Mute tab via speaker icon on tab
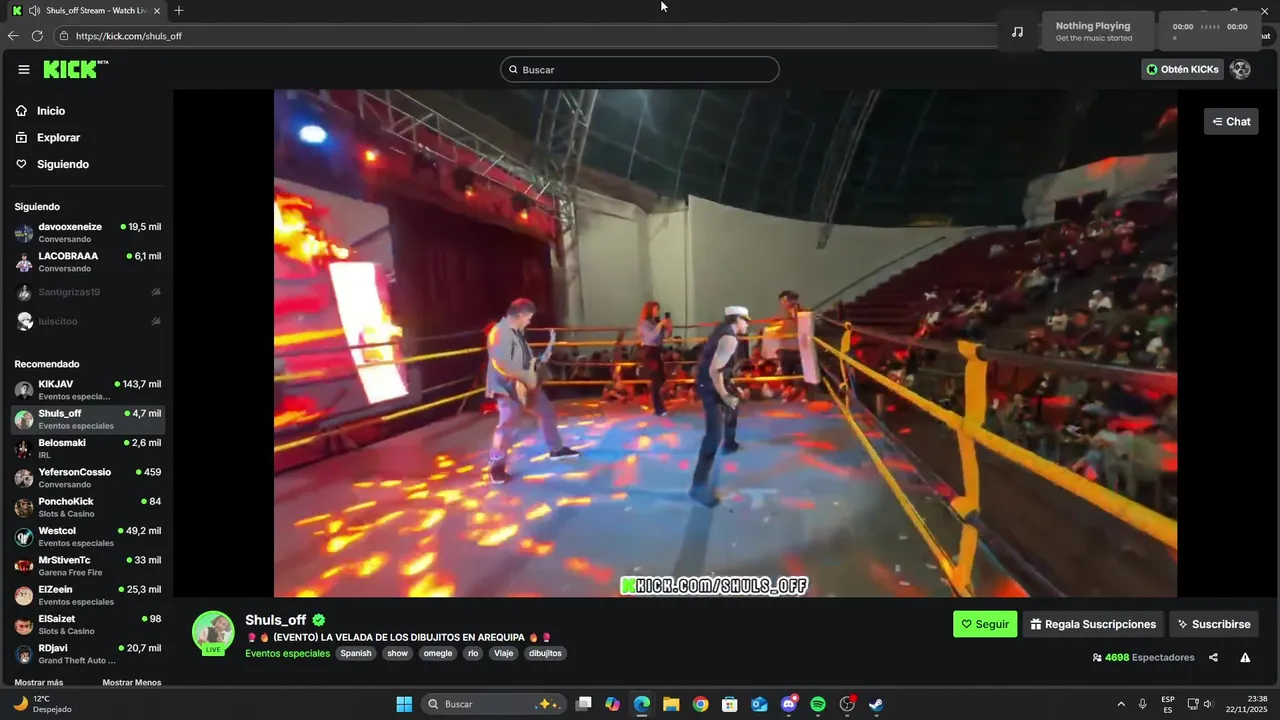This screenshot has height=720, width=1280. point(35,10)
